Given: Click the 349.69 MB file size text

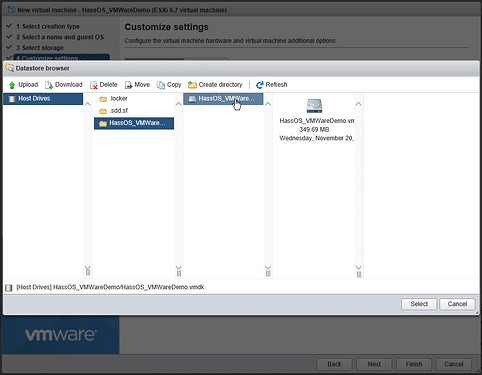Looking at the screenshot, I should click(x=314, y=129).
